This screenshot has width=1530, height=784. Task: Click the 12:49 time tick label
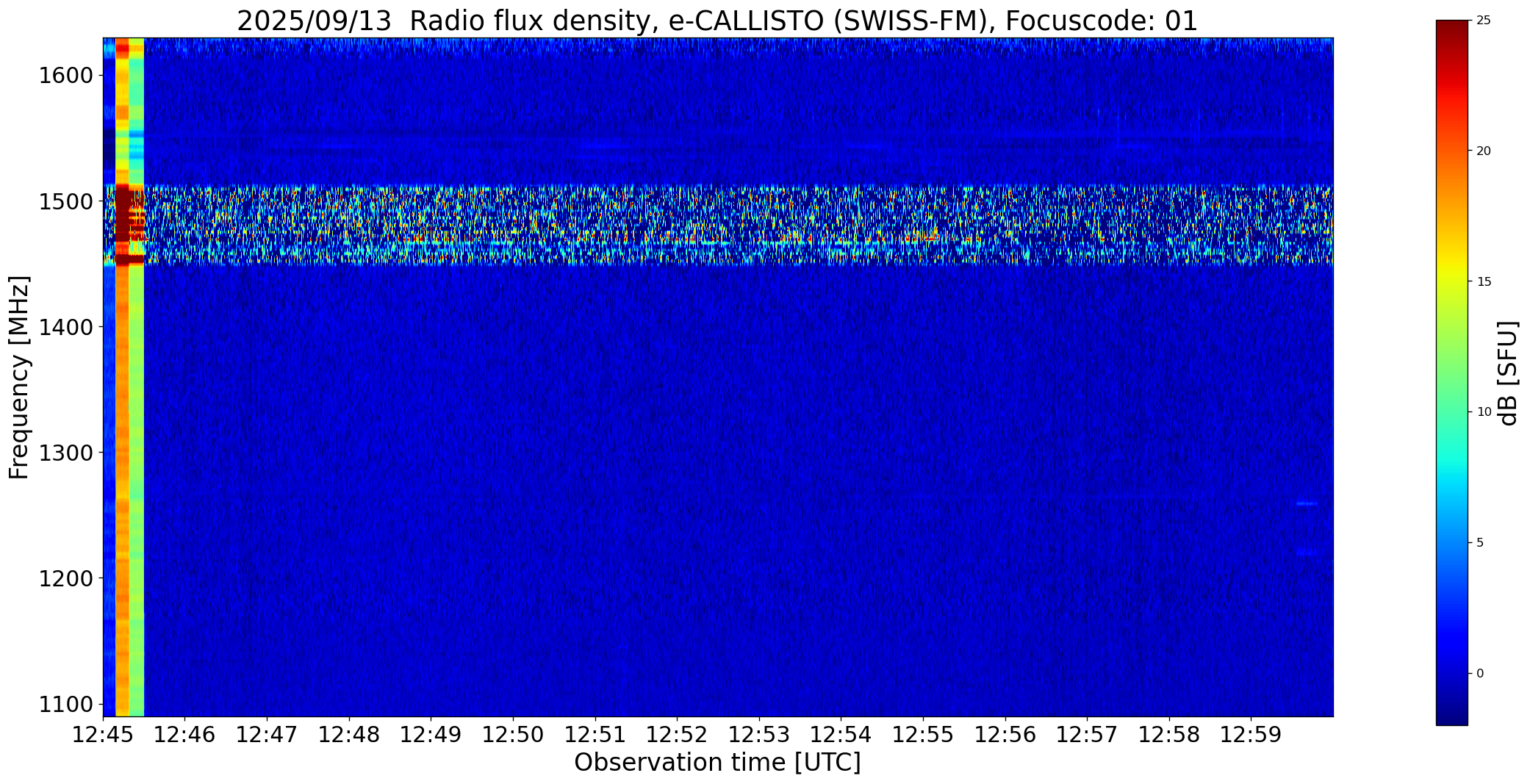pos(431,734)
